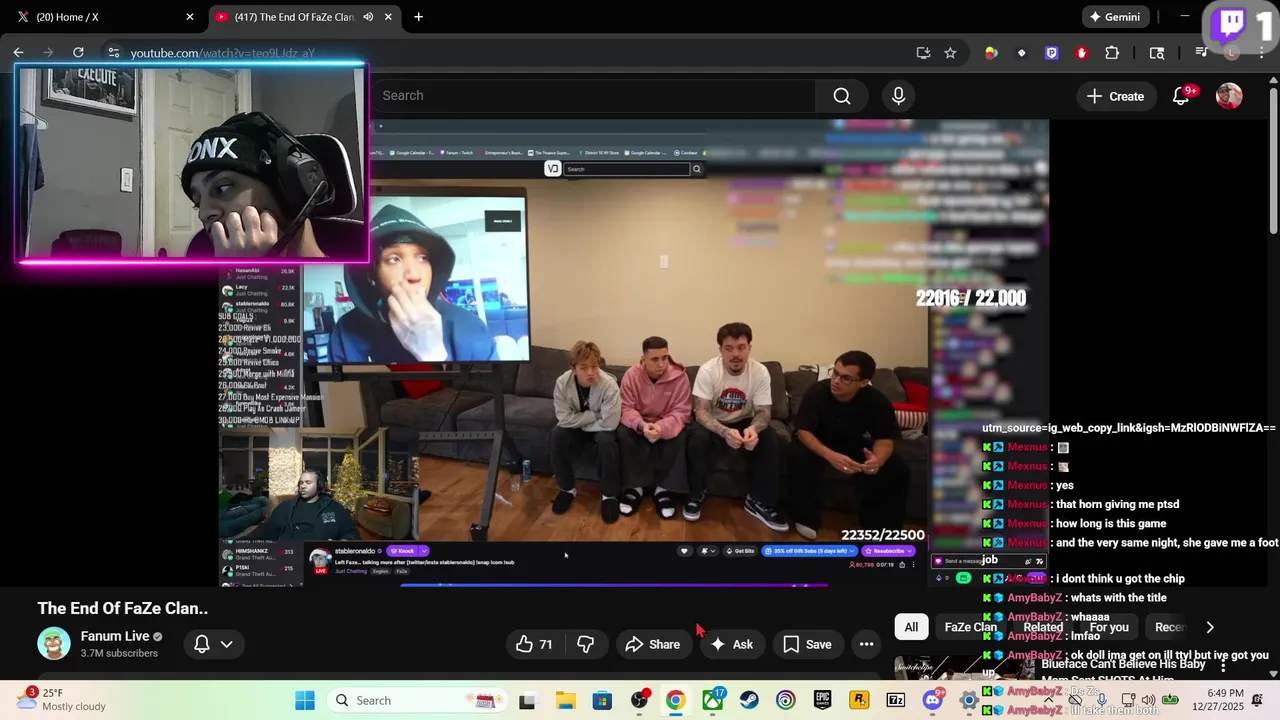Open Google Chrome from the taskbar
Viewport: 1280px width, 720px height.
click(676, 701)
